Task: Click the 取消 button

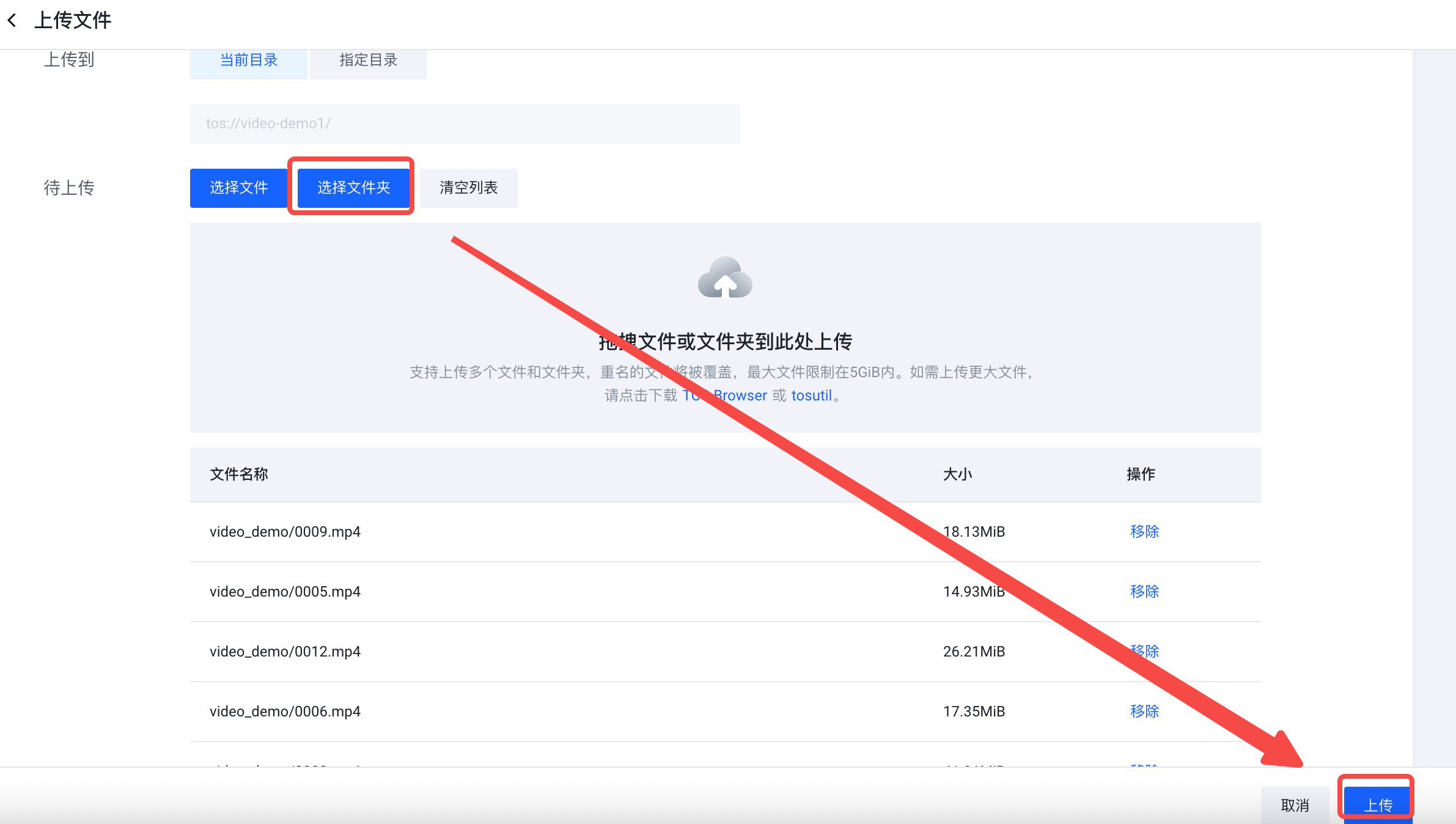Action: click(x=1295, y=805)
